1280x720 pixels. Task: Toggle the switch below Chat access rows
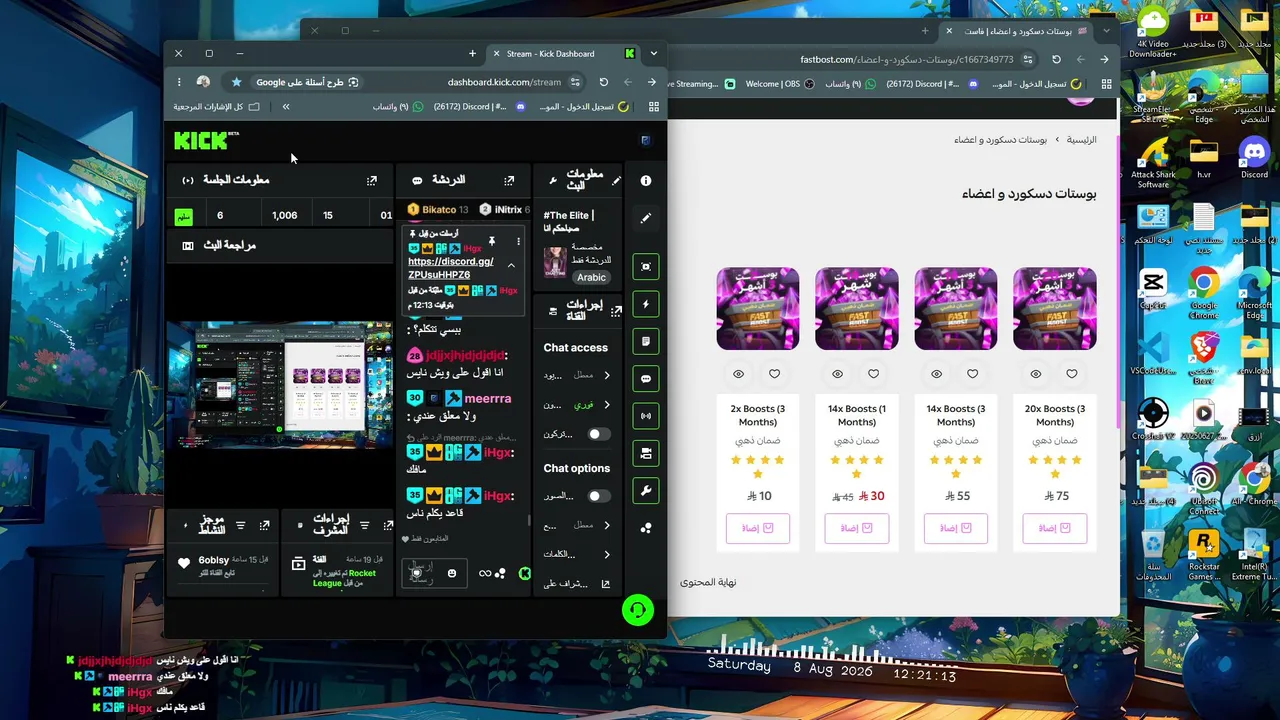click(597, 434)
